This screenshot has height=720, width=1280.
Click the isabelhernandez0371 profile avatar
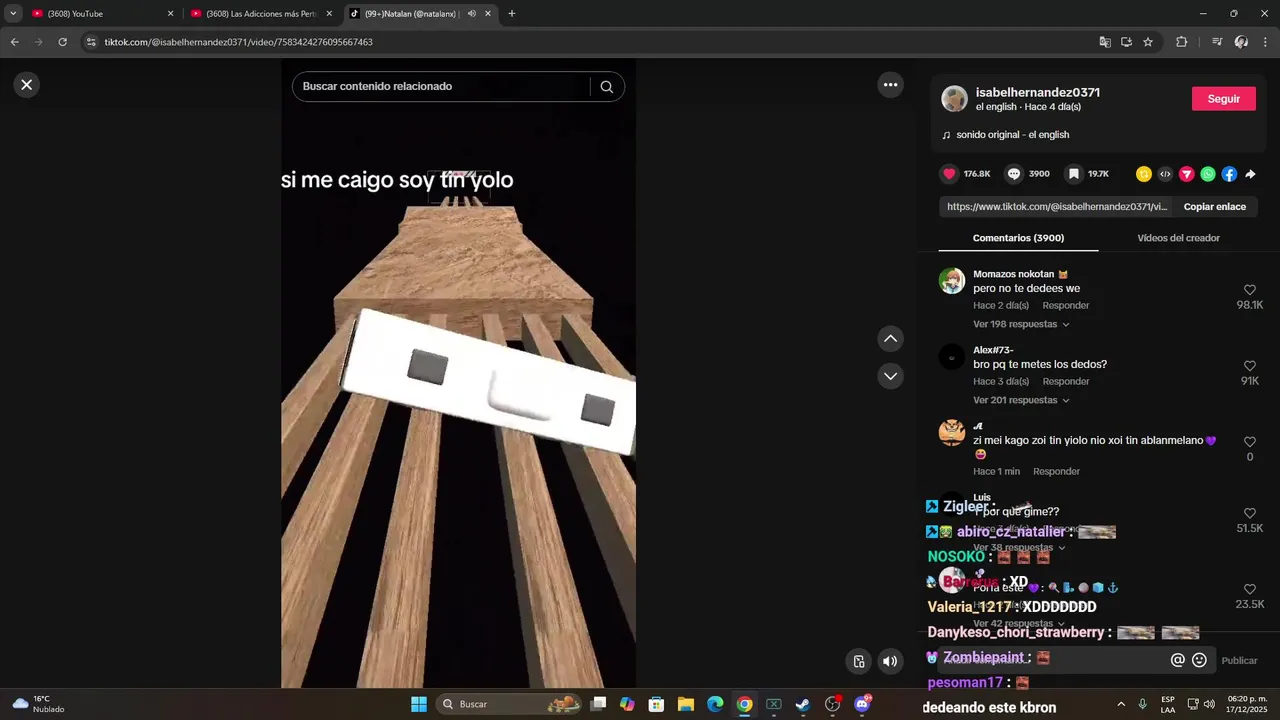(x=955, y=99)
